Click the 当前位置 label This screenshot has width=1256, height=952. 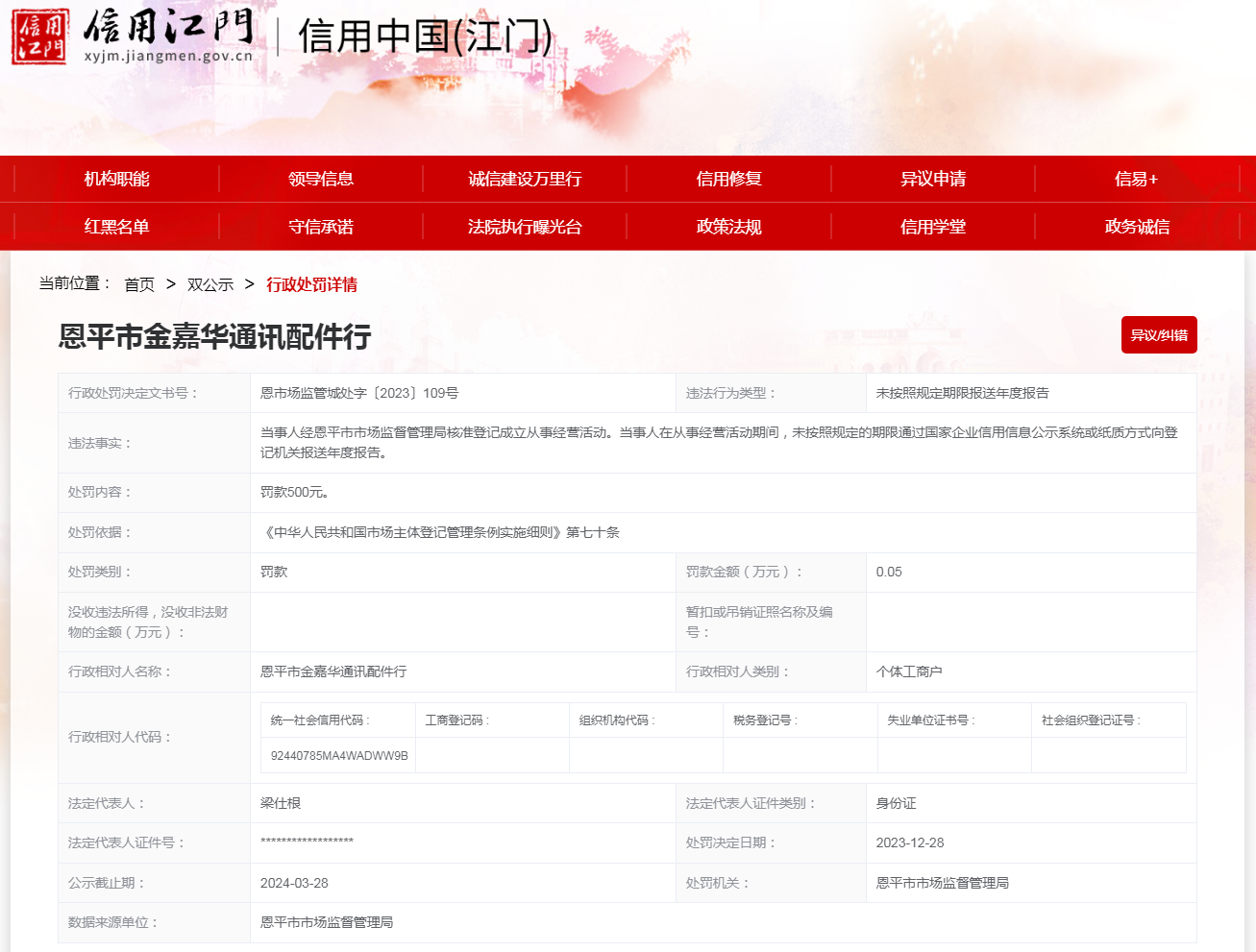(75, 283)
